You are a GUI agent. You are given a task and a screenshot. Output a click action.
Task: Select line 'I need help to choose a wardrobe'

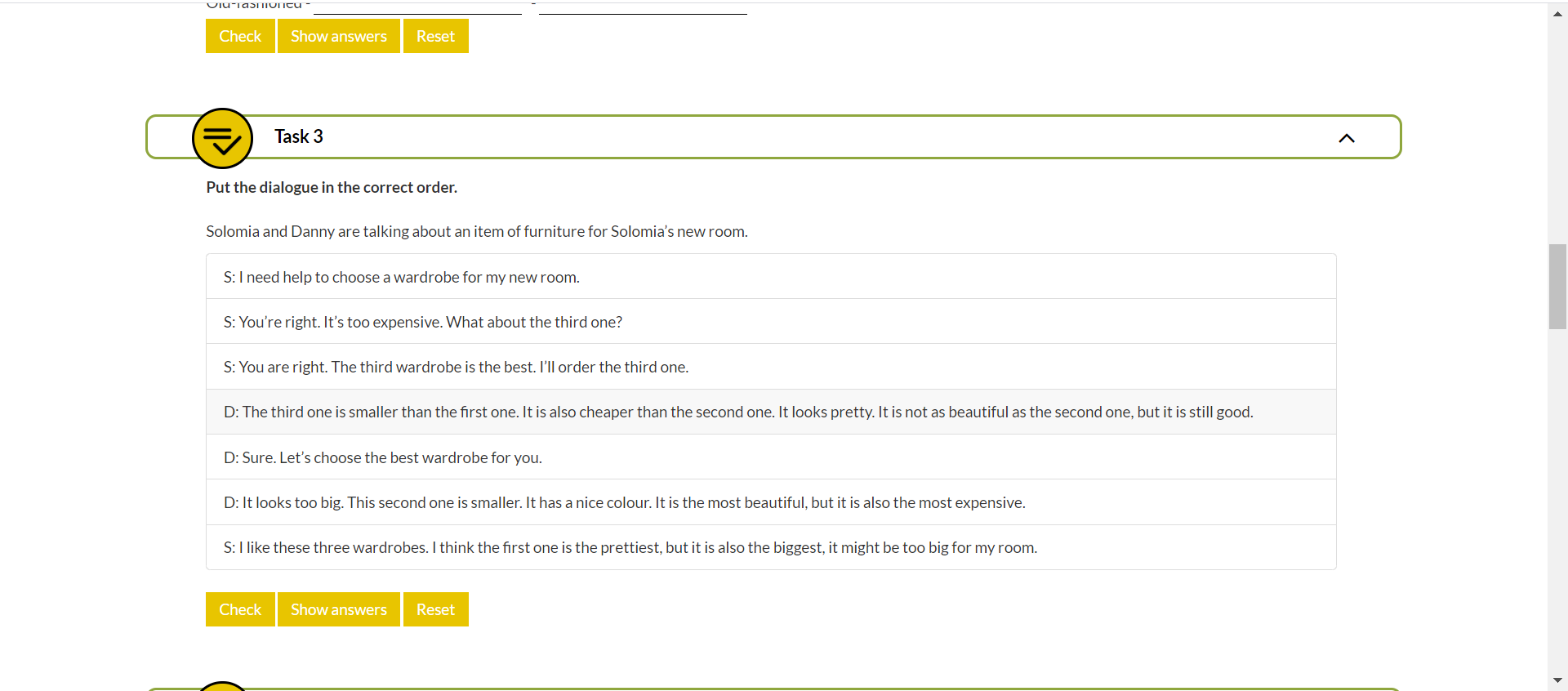771,277
